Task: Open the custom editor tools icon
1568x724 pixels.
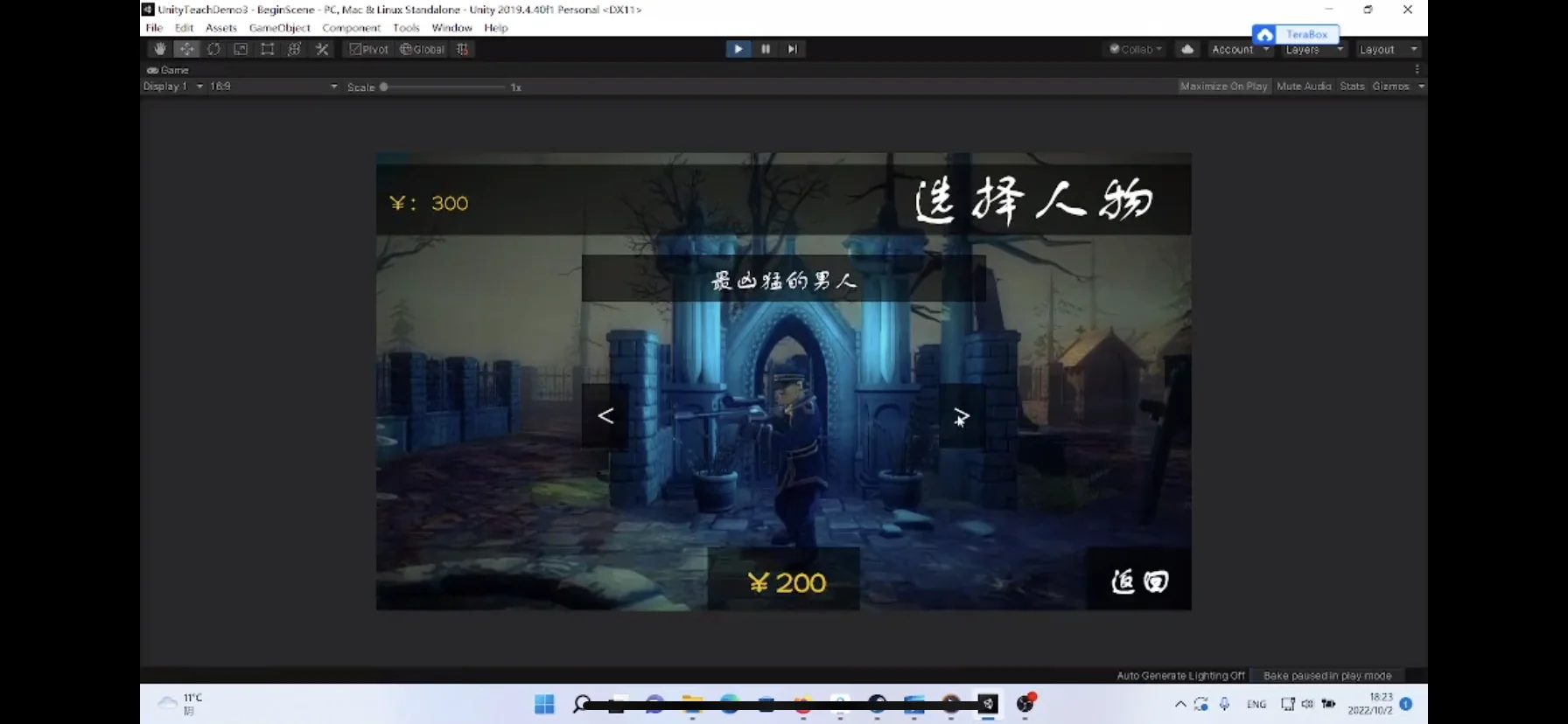Action: click(322, 49)
